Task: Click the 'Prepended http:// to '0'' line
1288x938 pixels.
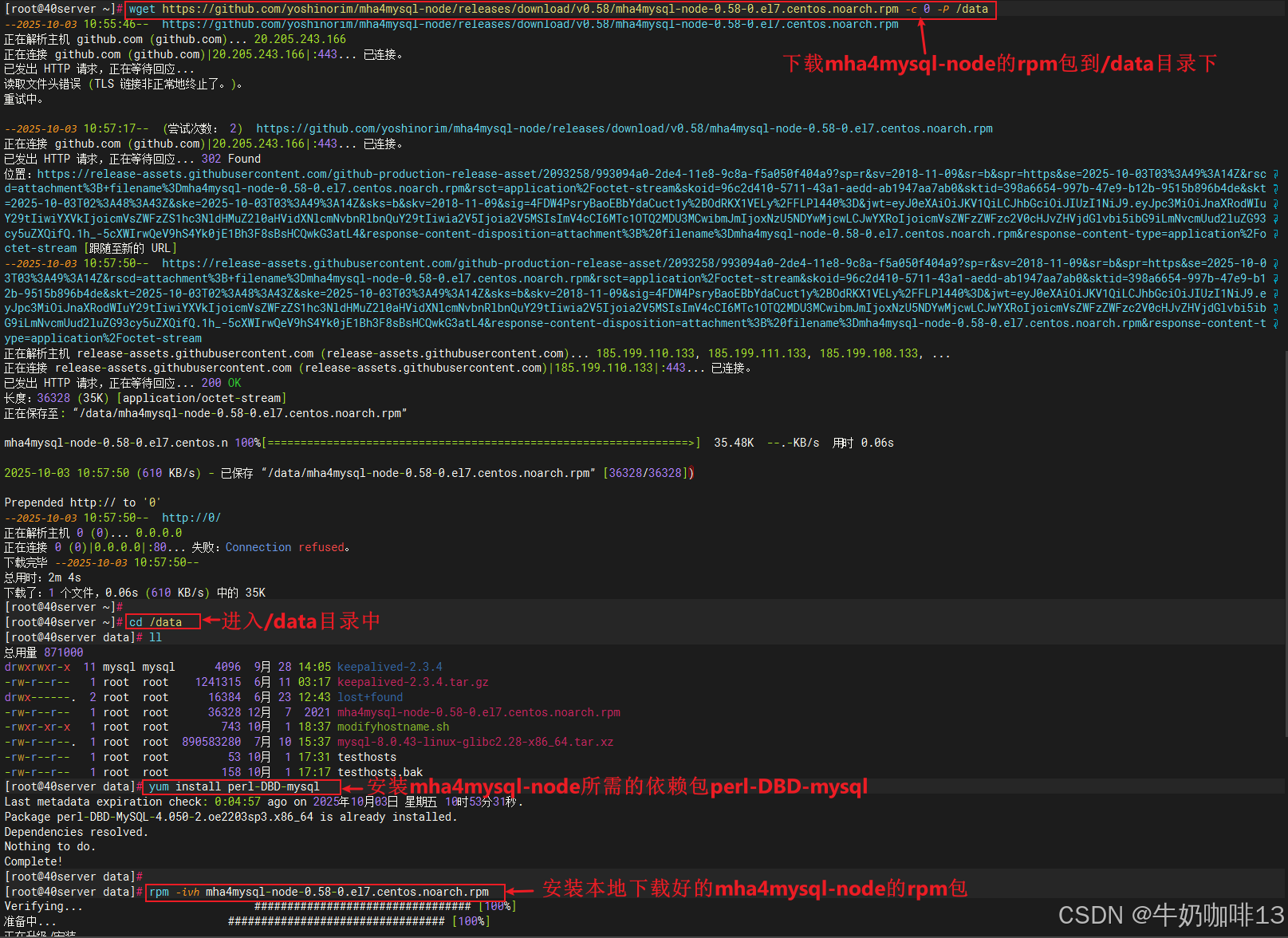Action: point(83,503)
